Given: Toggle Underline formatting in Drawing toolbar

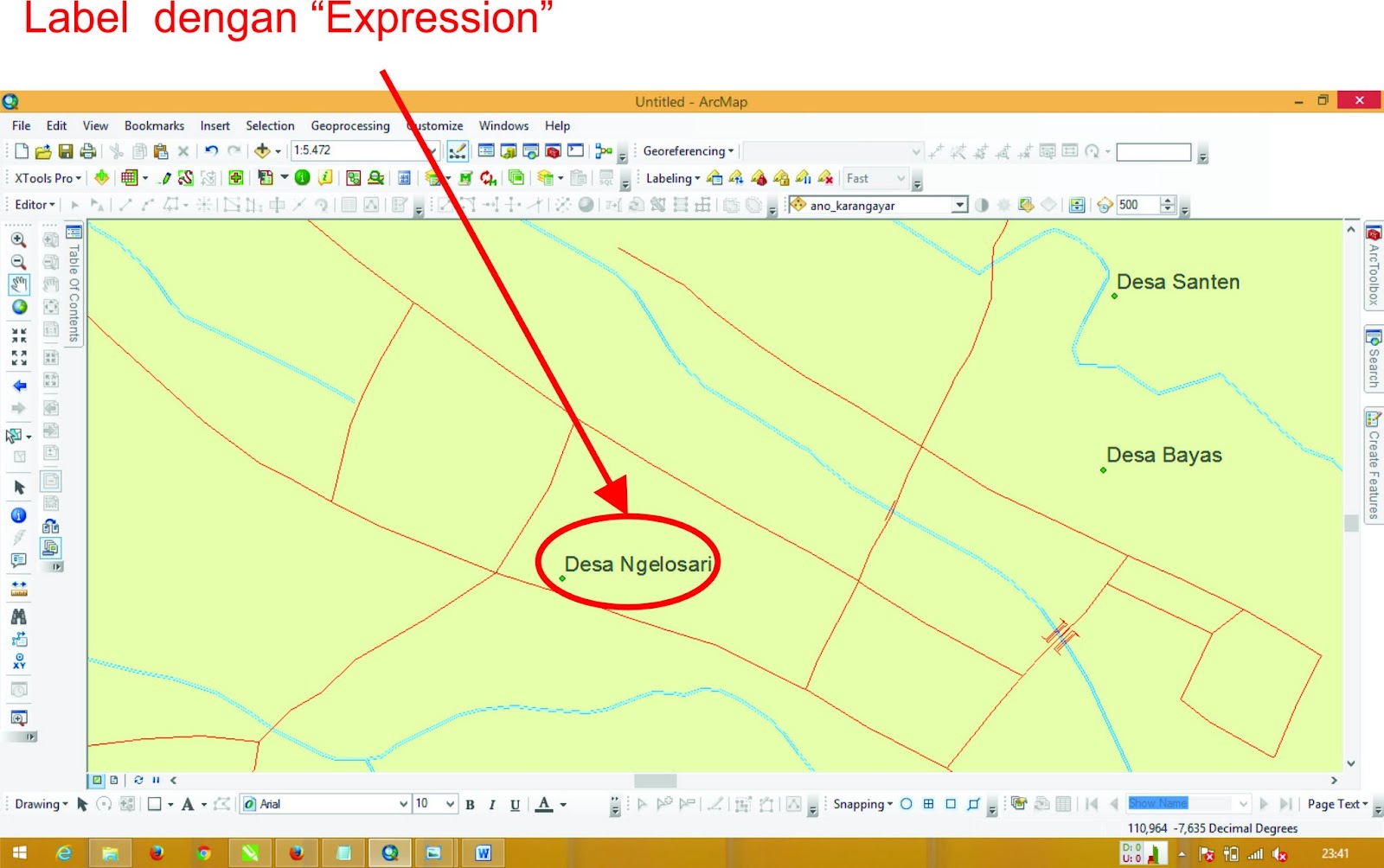Looking at the screenshot, I should (x=515, y=804).
